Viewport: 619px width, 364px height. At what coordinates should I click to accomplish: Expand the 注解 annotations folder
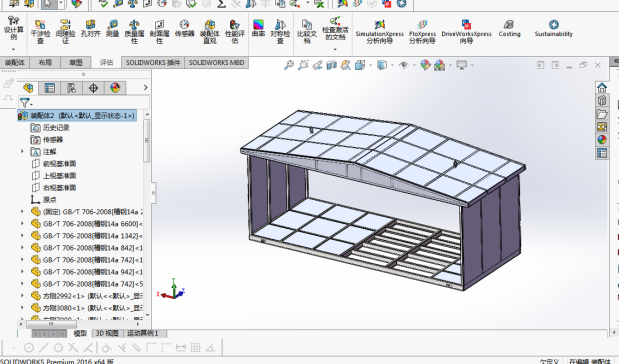[23, 152]
